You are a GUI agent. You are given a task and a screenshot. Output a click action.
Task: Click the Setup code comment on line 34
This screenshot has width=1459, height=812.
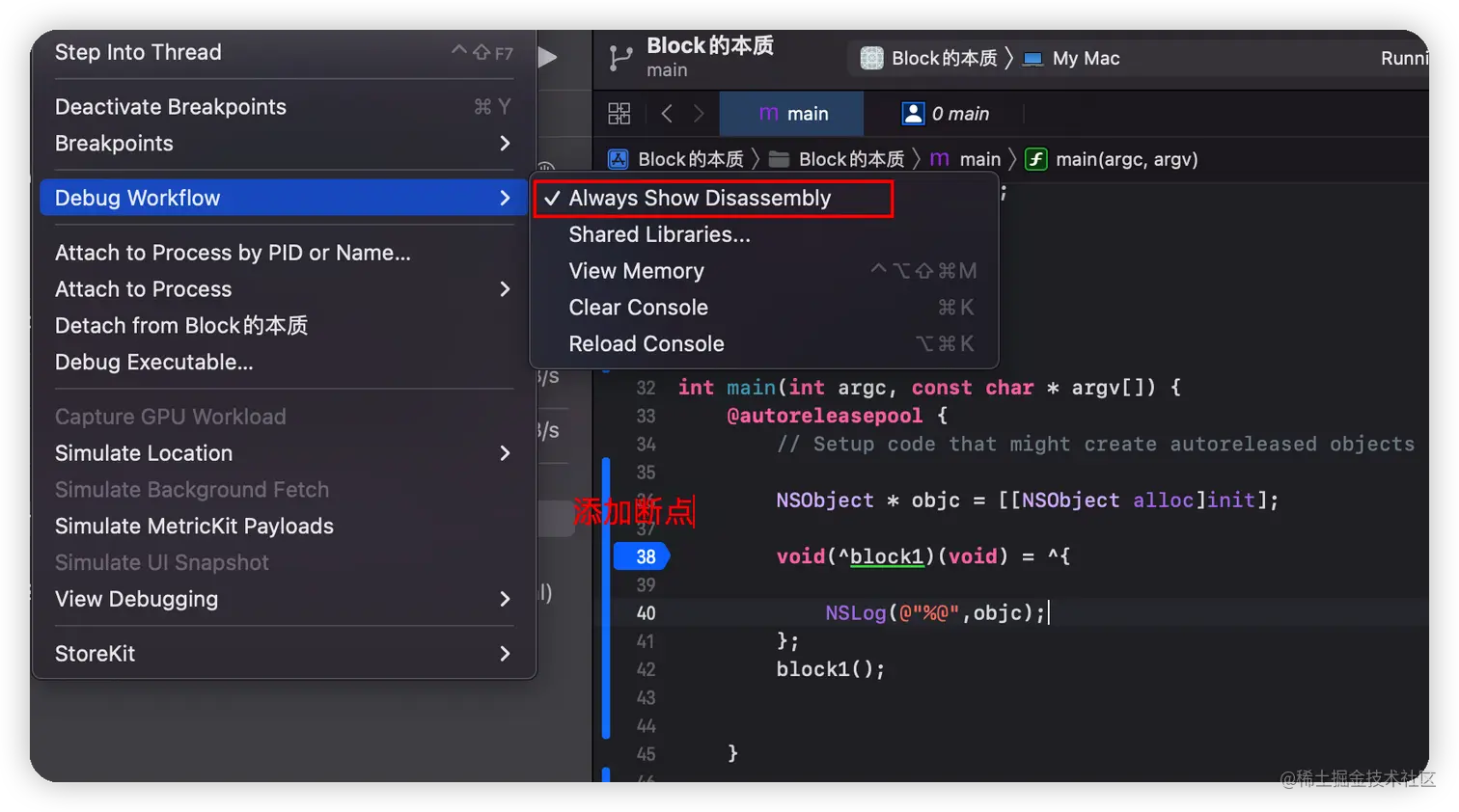[1095, 445]
